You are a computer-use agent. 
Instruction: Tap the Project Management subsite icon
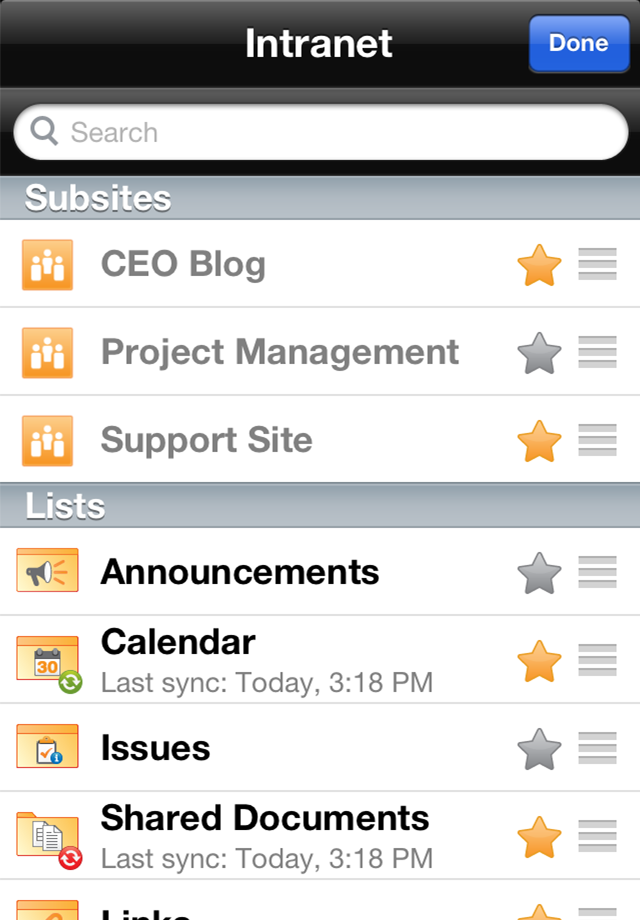pyautogui.click(x=47, y=353)
